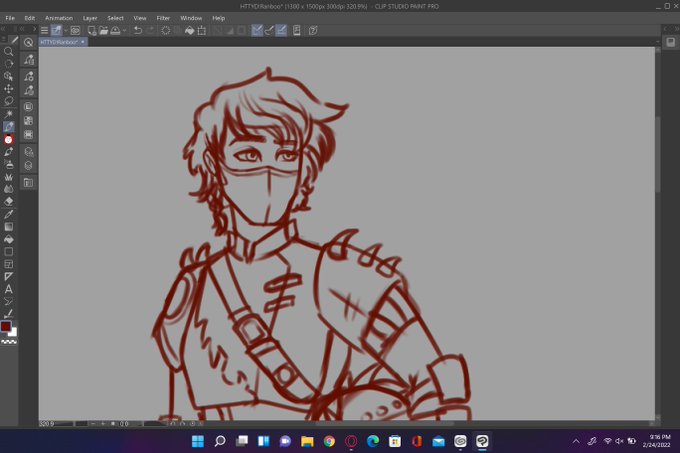Select the Balloon tool

click(x=8, y=302)
